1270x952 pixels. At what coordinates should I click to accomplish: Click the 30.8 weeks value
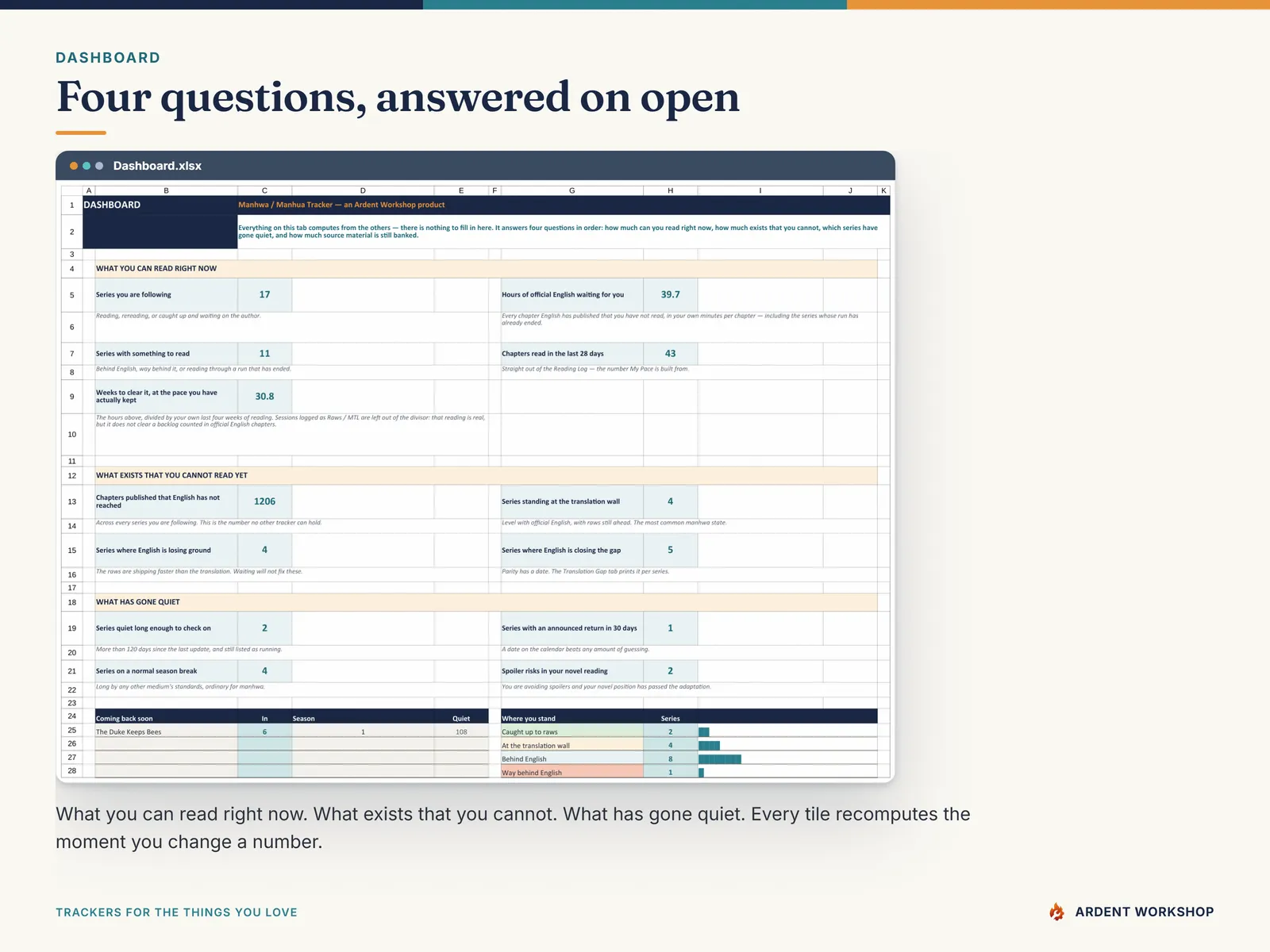(264, 396)
